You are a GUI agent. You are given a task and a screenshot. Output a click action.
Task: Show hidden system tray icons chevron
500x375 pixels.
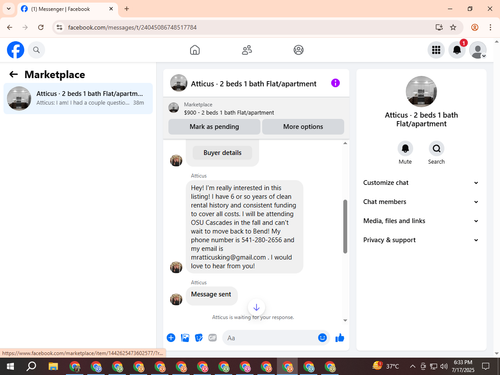tap(412, 366)
